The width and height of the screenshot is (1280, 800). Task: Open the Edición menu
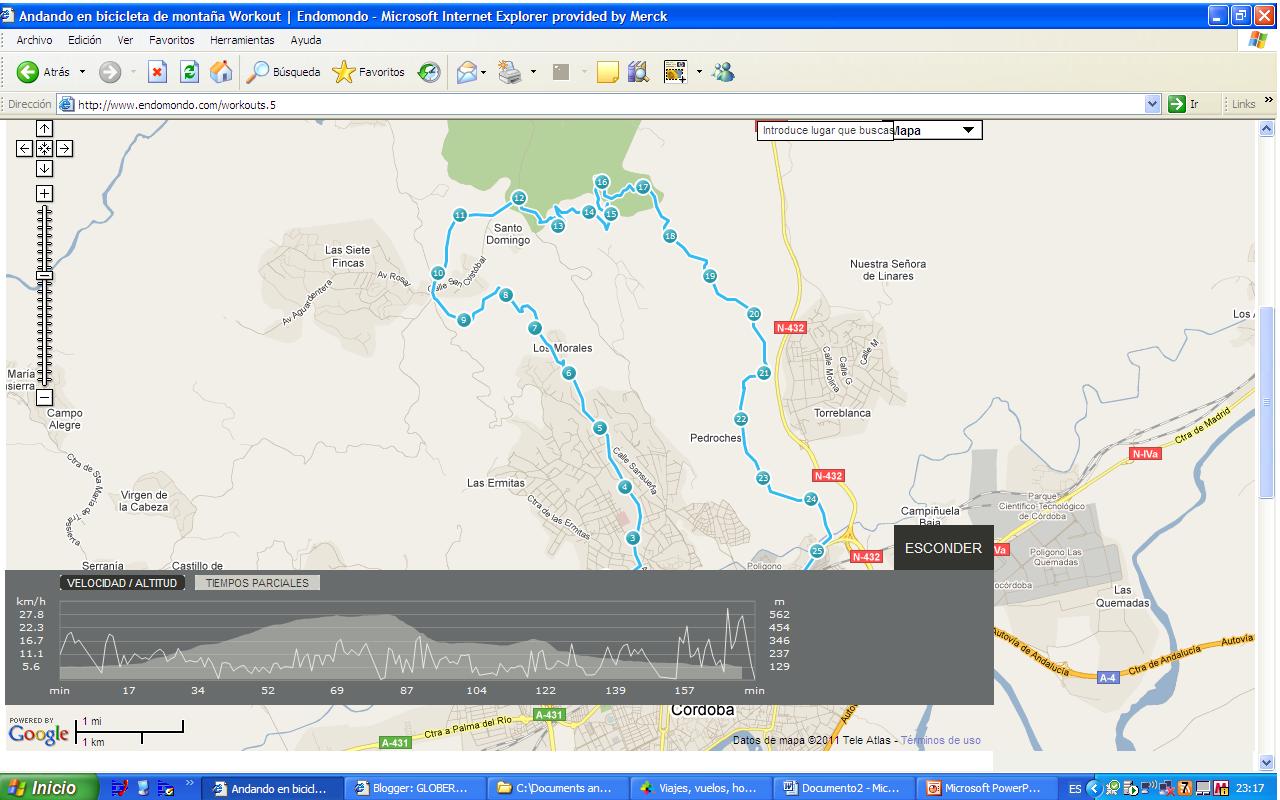click(x=85, y=40)
